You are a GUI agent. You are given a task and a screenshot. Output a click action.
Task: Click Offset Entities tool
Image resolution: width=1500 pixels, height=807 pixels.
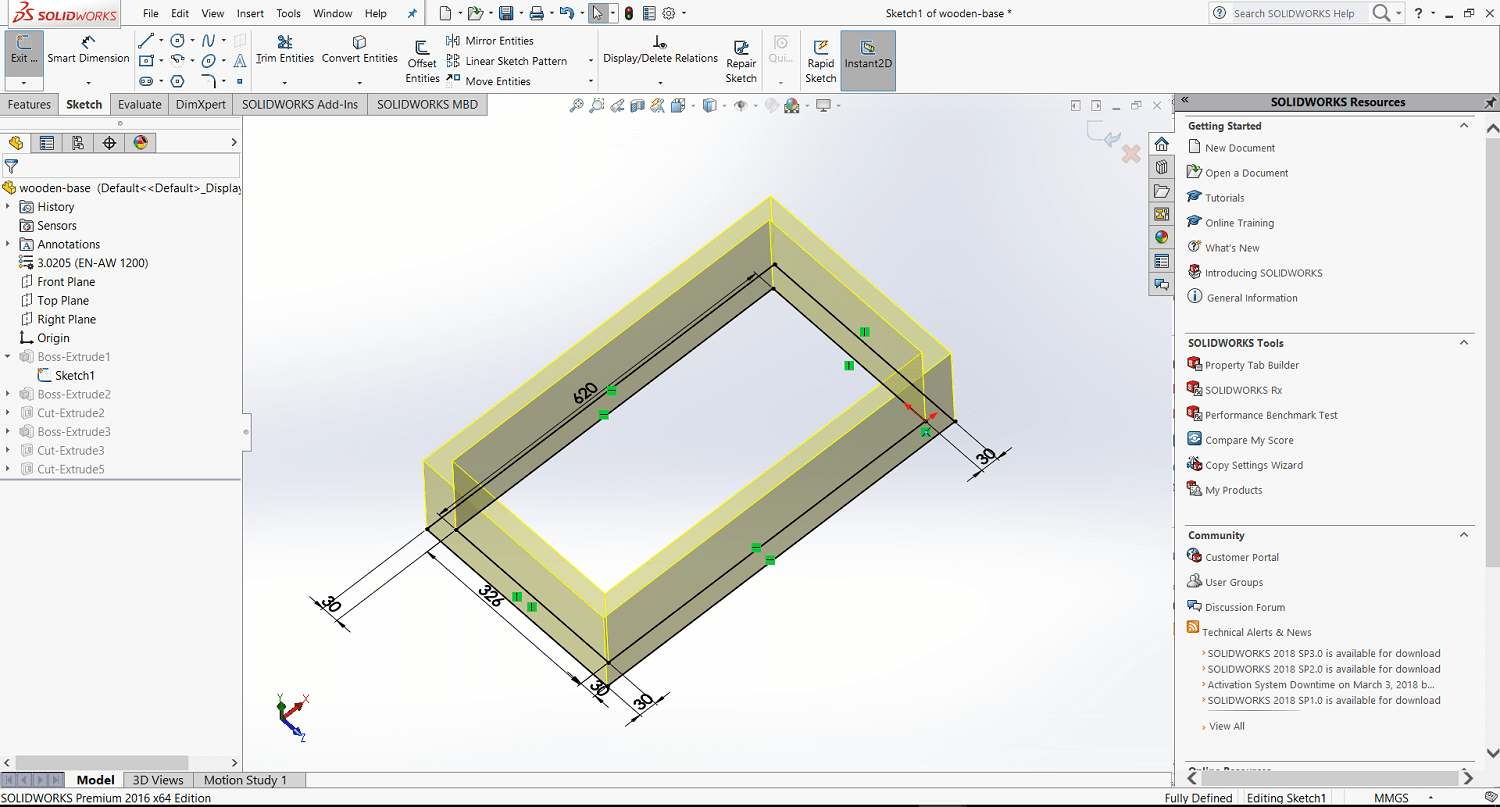(x=422, y=62)
